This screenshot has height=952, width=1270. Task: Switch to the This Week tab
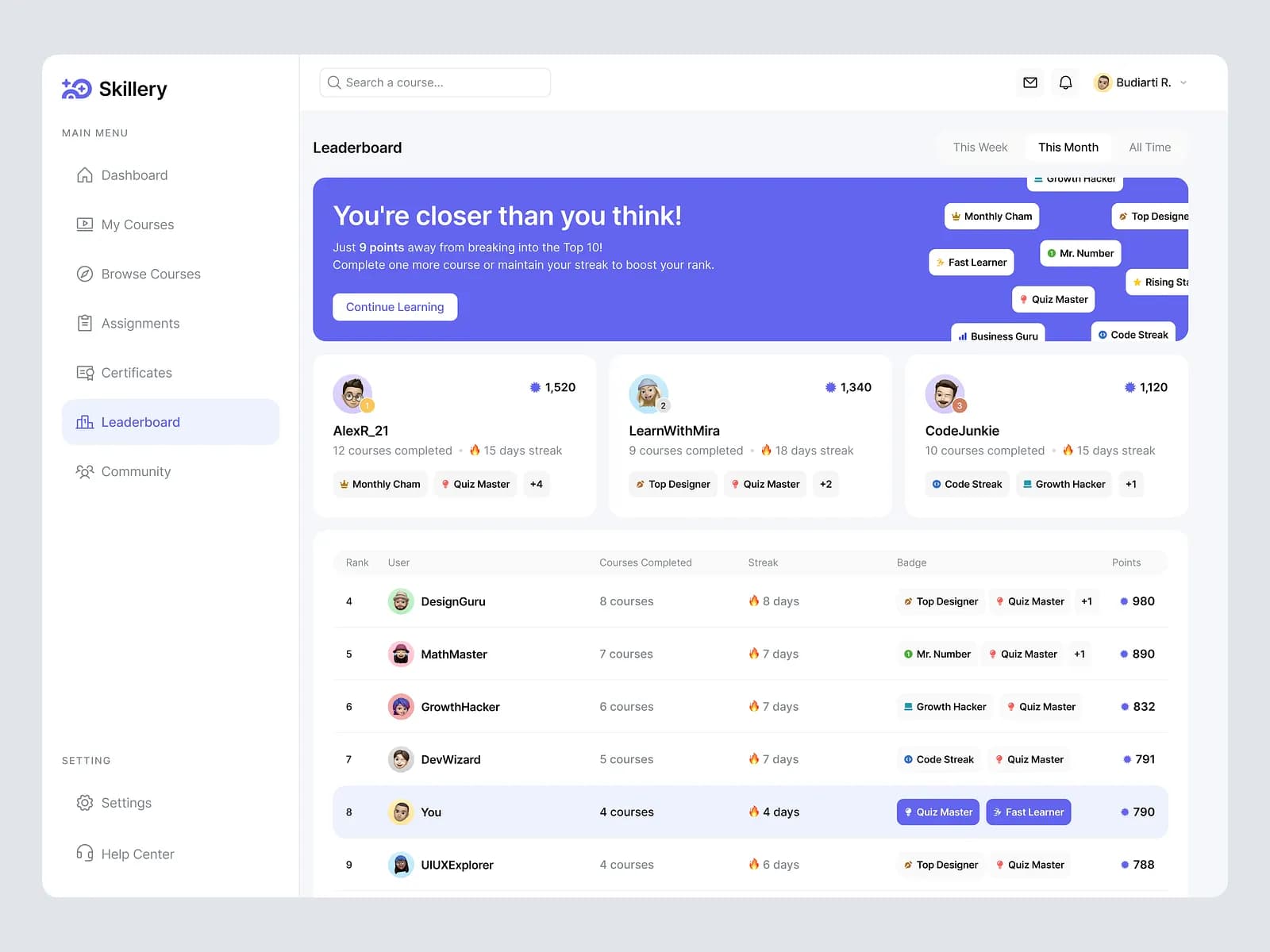point(979,148)
